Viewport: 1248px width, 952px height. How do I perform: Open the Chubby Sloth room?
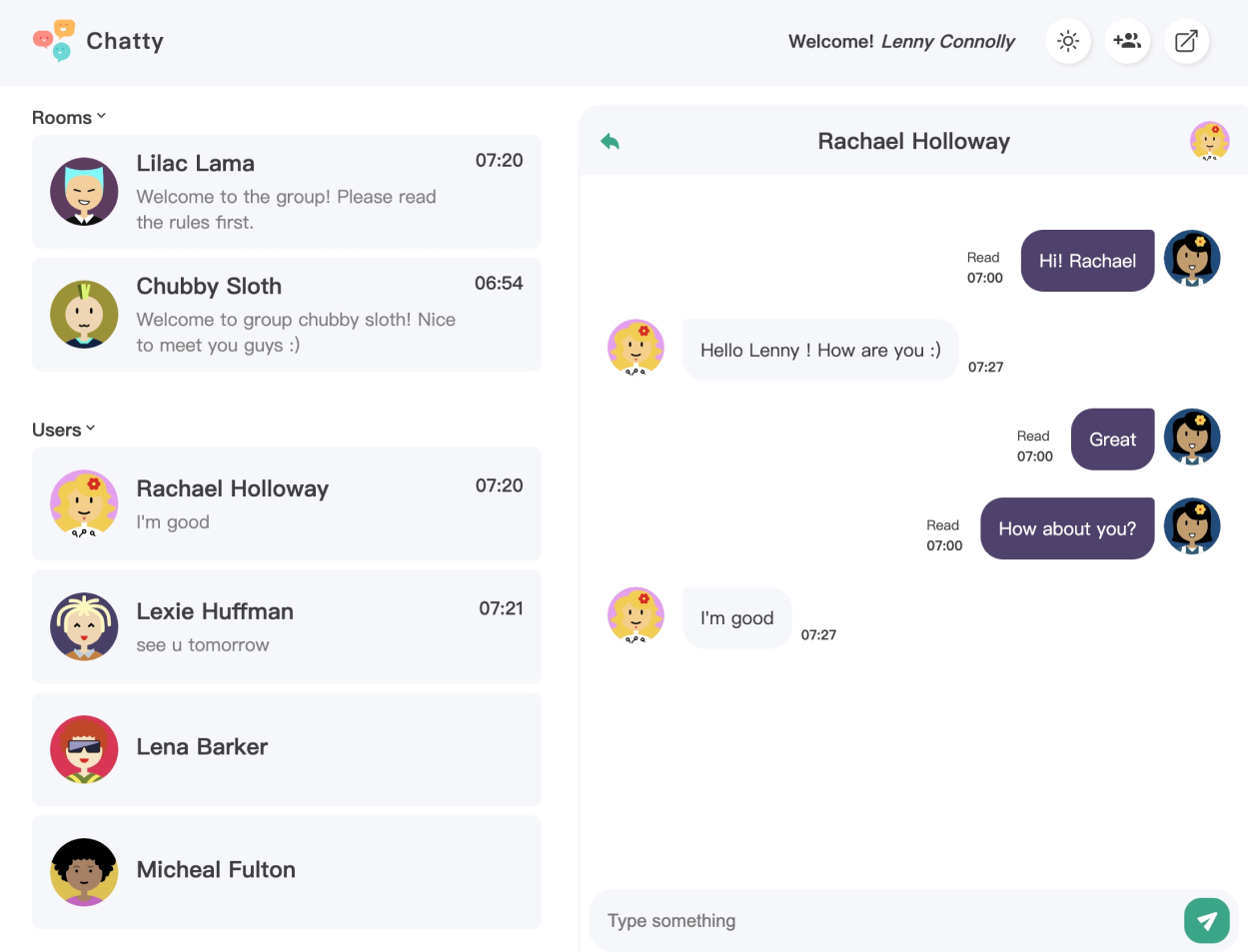point(287,315)
